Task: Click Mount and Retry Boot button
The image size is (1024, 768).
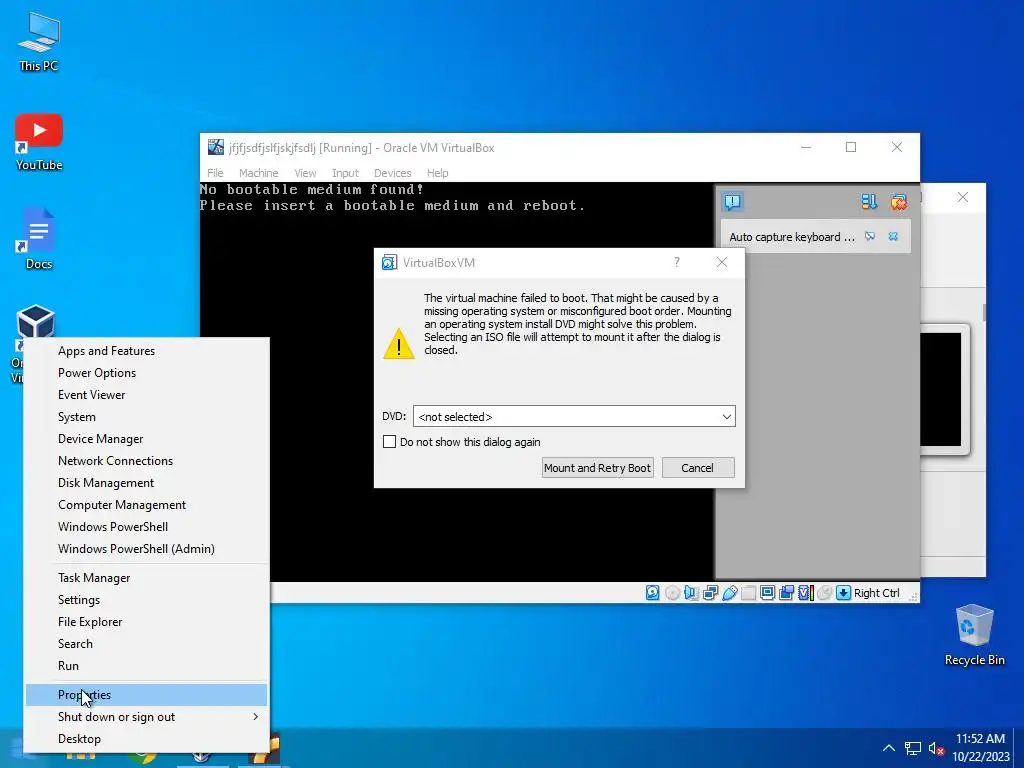Action: 598,468
